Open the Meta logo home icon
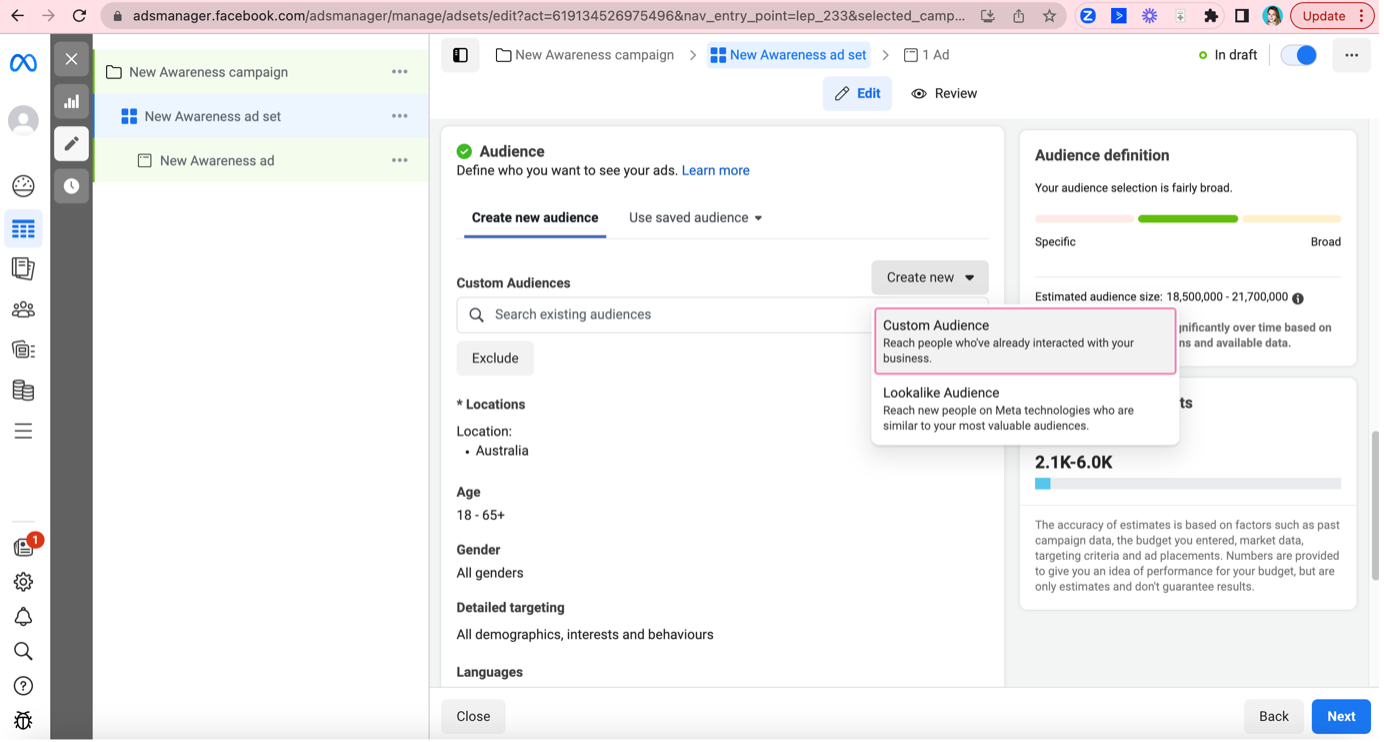1384x742 pixels. (x=23, y=63)
